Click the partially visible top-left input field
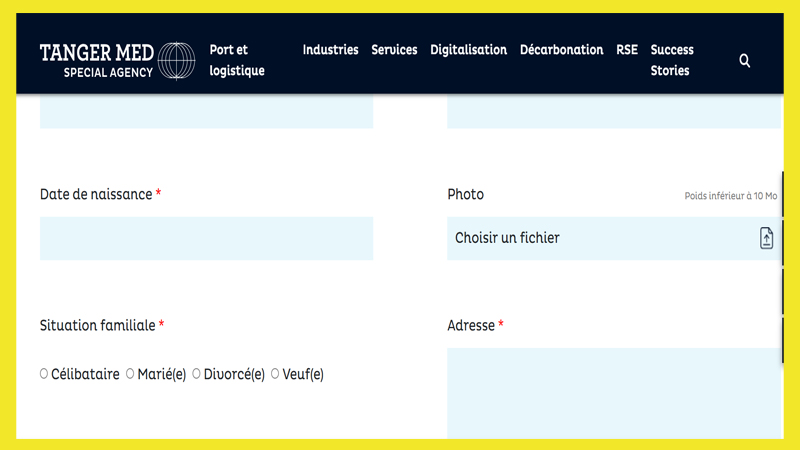Screen dimensions: 800x450 pos(207,111)
